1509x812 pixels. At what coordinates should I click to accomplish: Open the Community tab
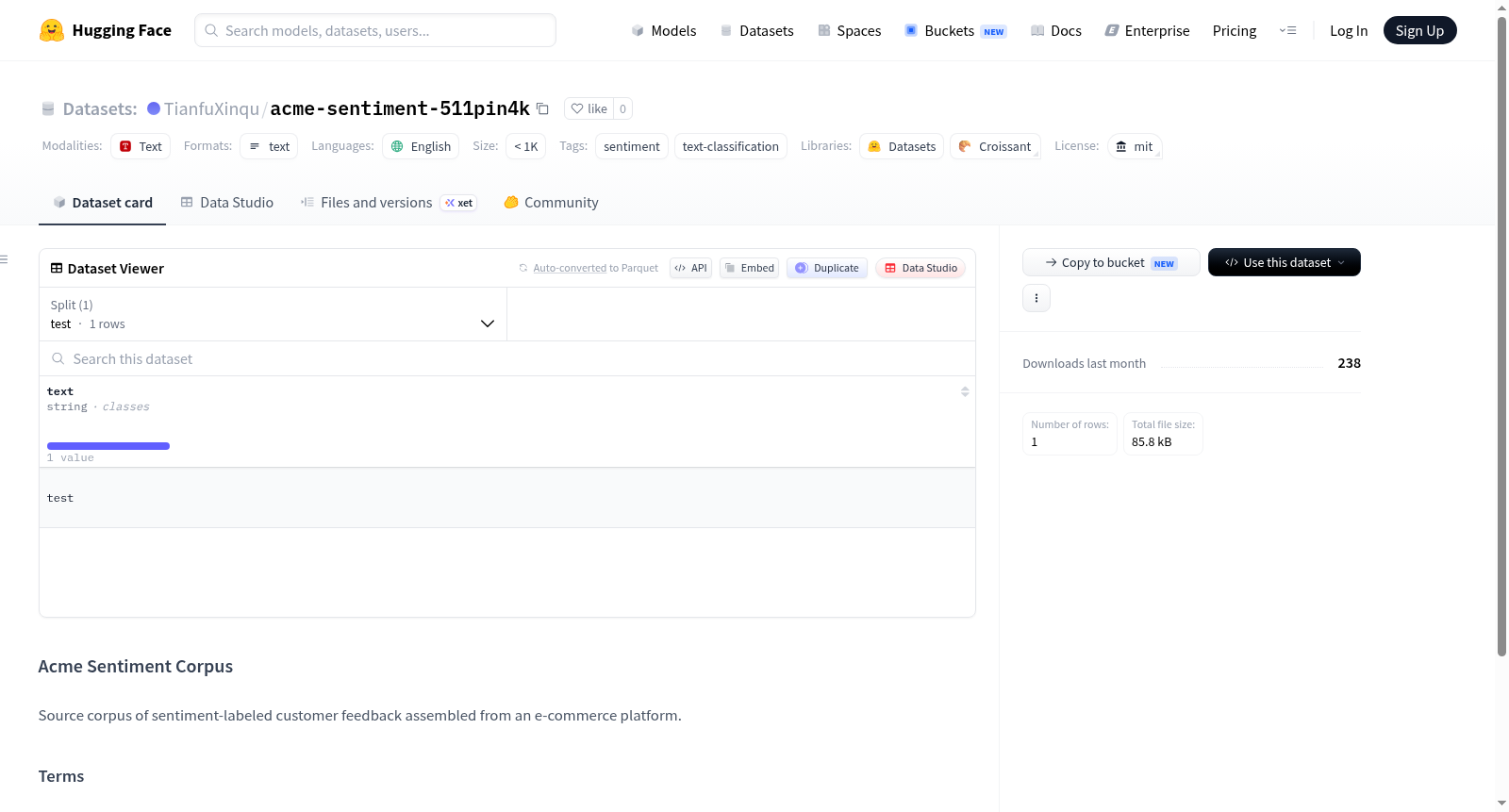[x=552, y=203]
